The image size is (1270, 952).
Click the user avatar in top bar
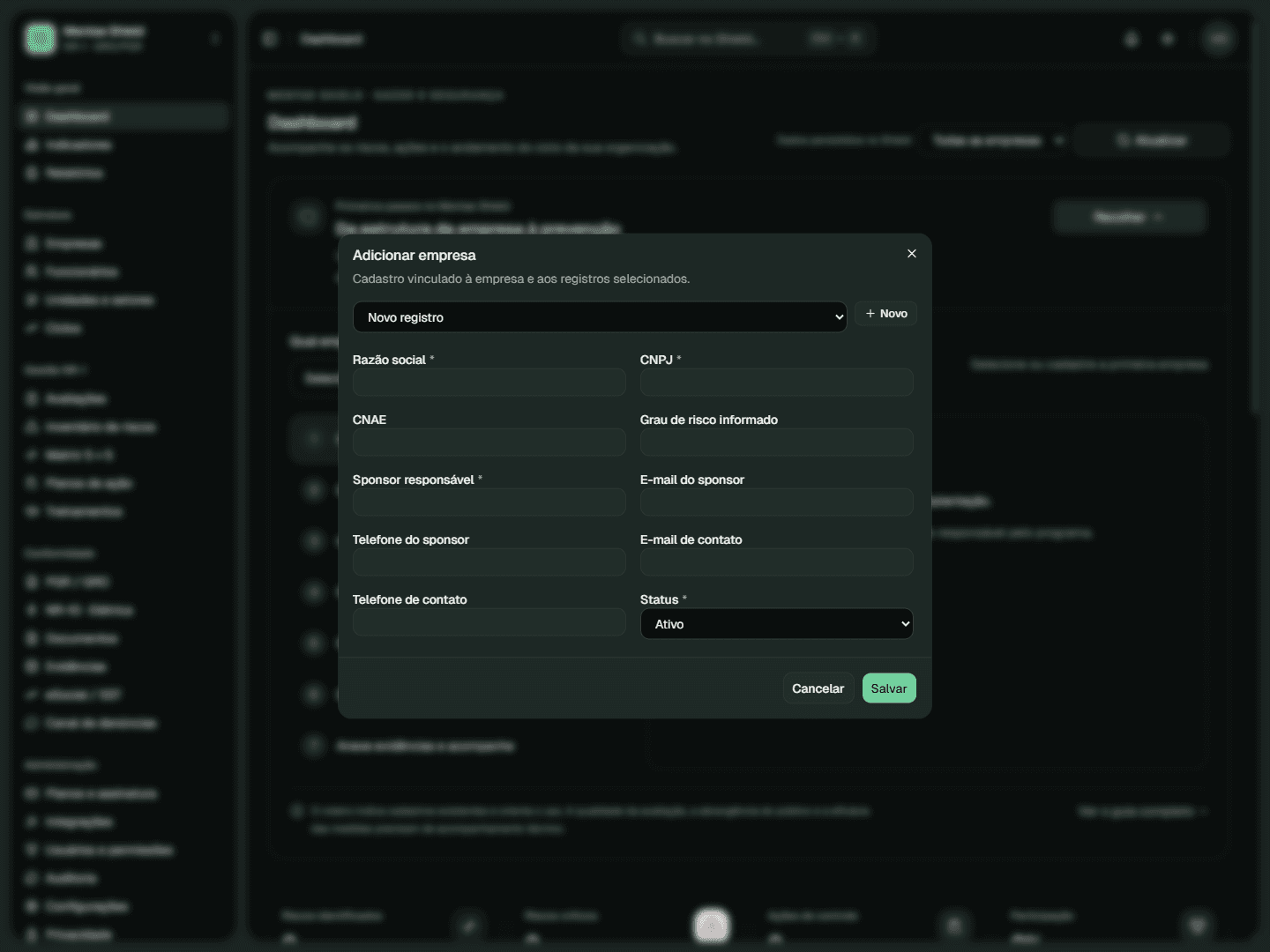click(x=1219, y=39)
